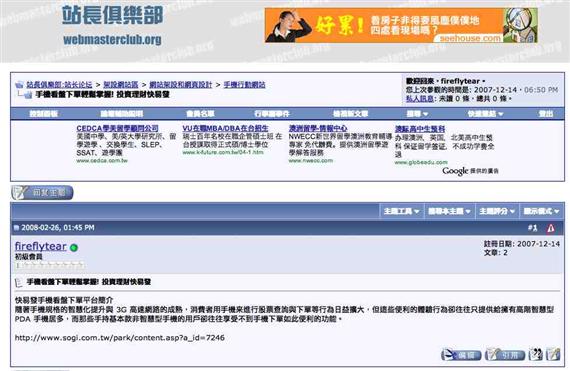
Task: Open the Quick Links navbar menu
Action: [x=485, y=114]
